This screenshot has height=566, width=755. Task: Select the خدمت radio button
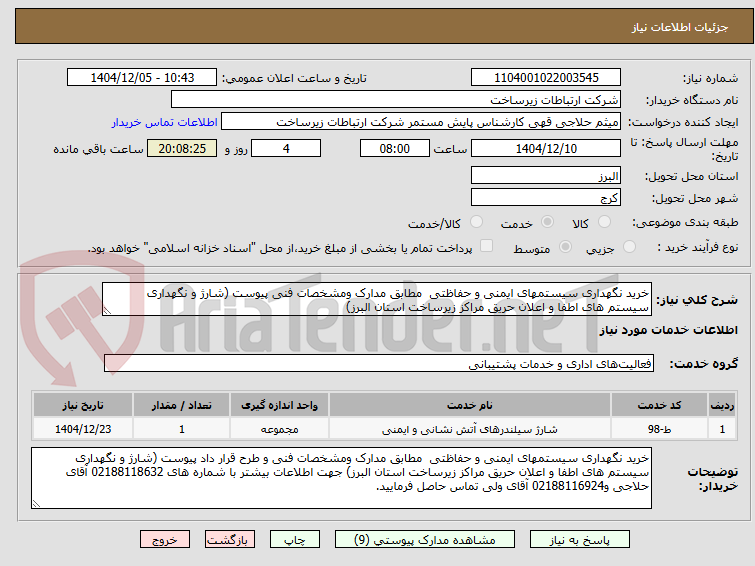click(x=547, y=222)
